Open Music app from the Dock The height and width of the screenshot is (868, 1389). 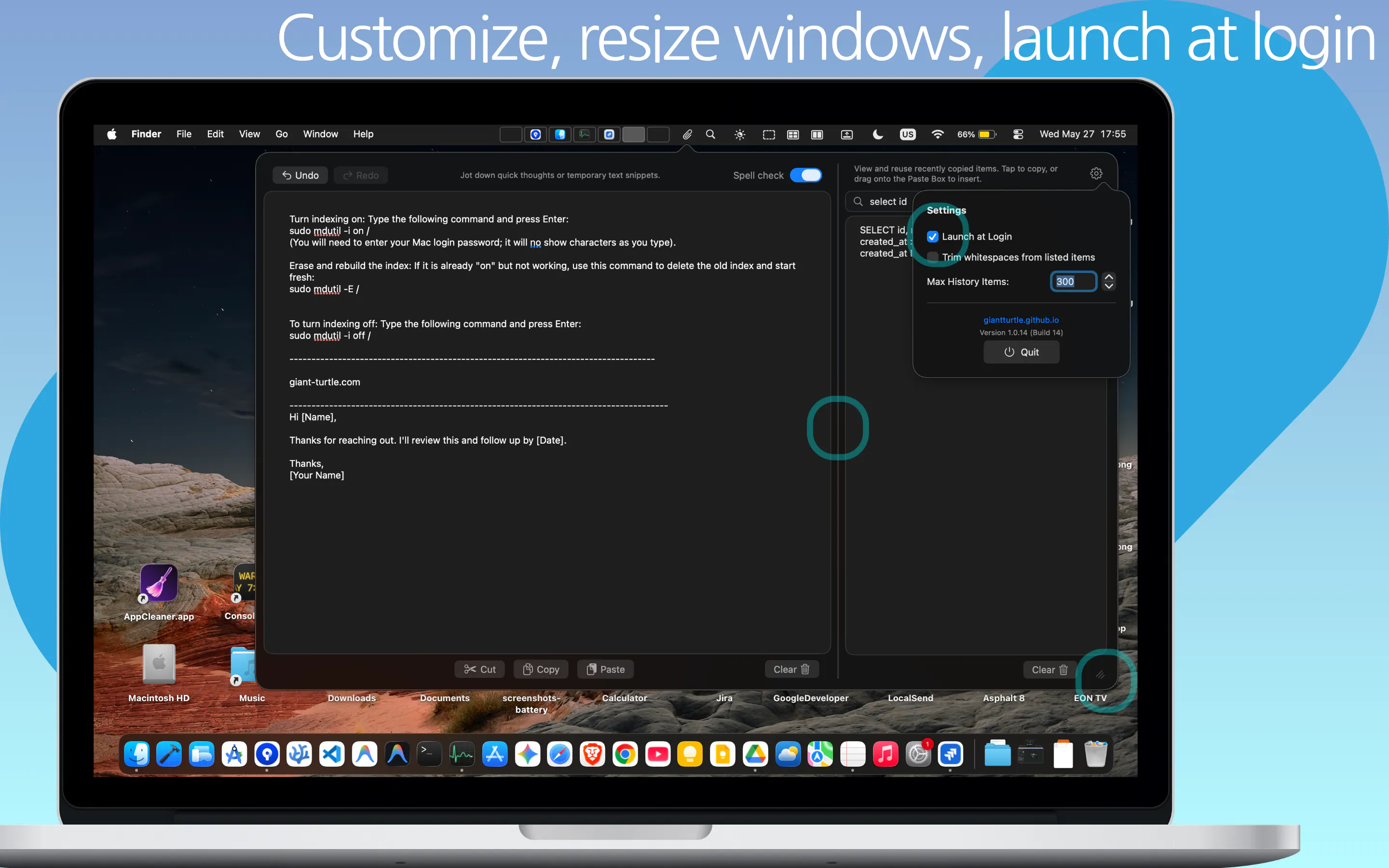[885, 754]
